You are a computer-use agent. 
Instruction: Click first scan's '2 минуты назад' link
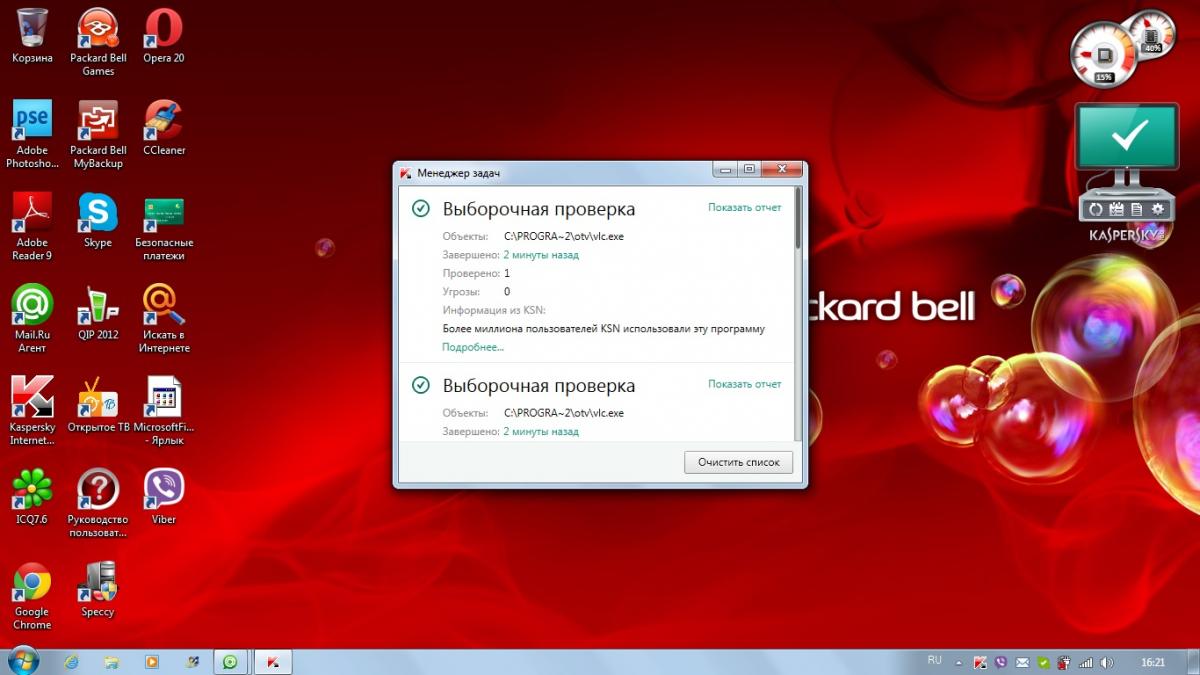tap(541, 255)
